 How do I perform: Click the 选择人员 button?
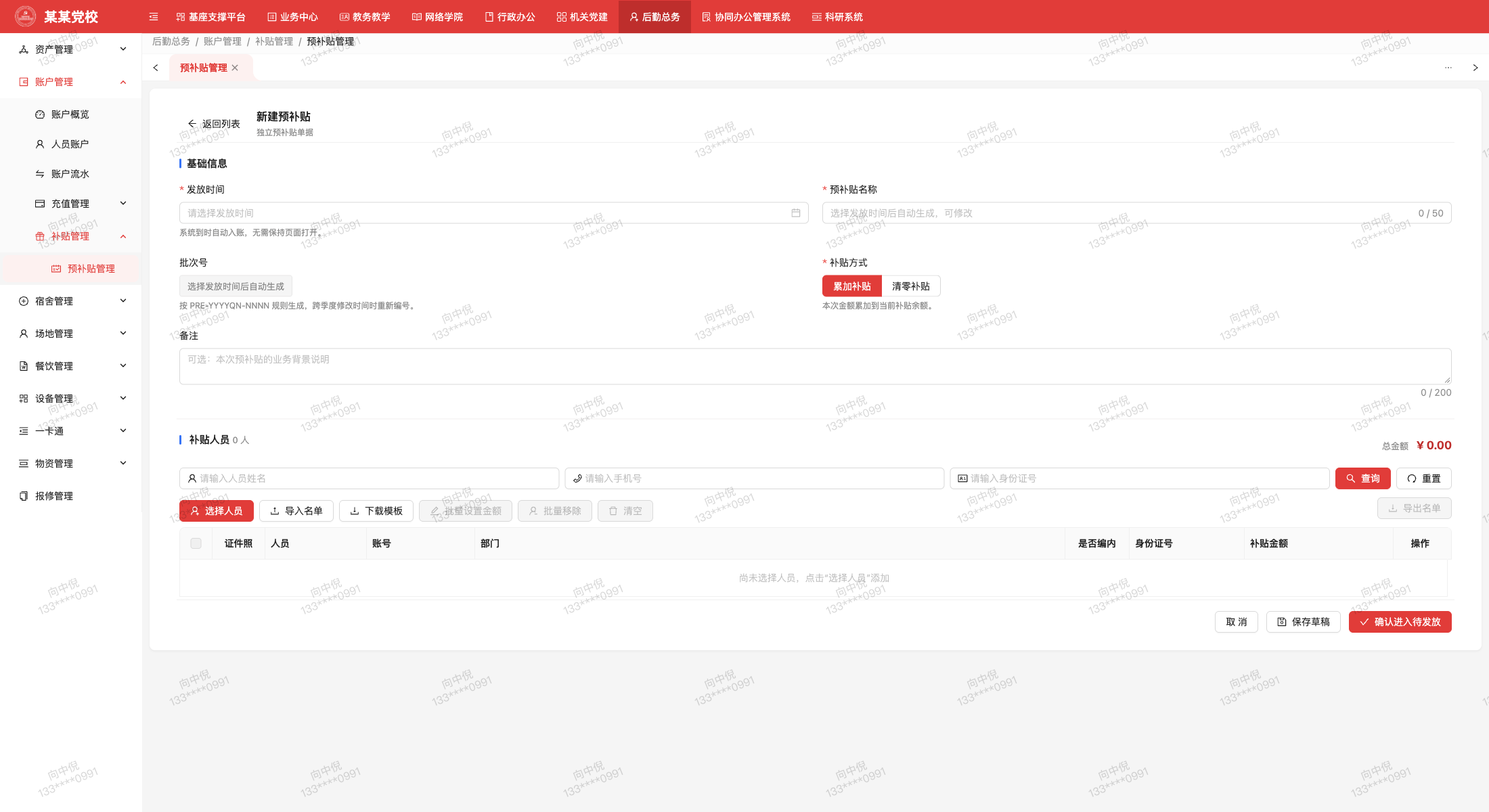[217, 511]
